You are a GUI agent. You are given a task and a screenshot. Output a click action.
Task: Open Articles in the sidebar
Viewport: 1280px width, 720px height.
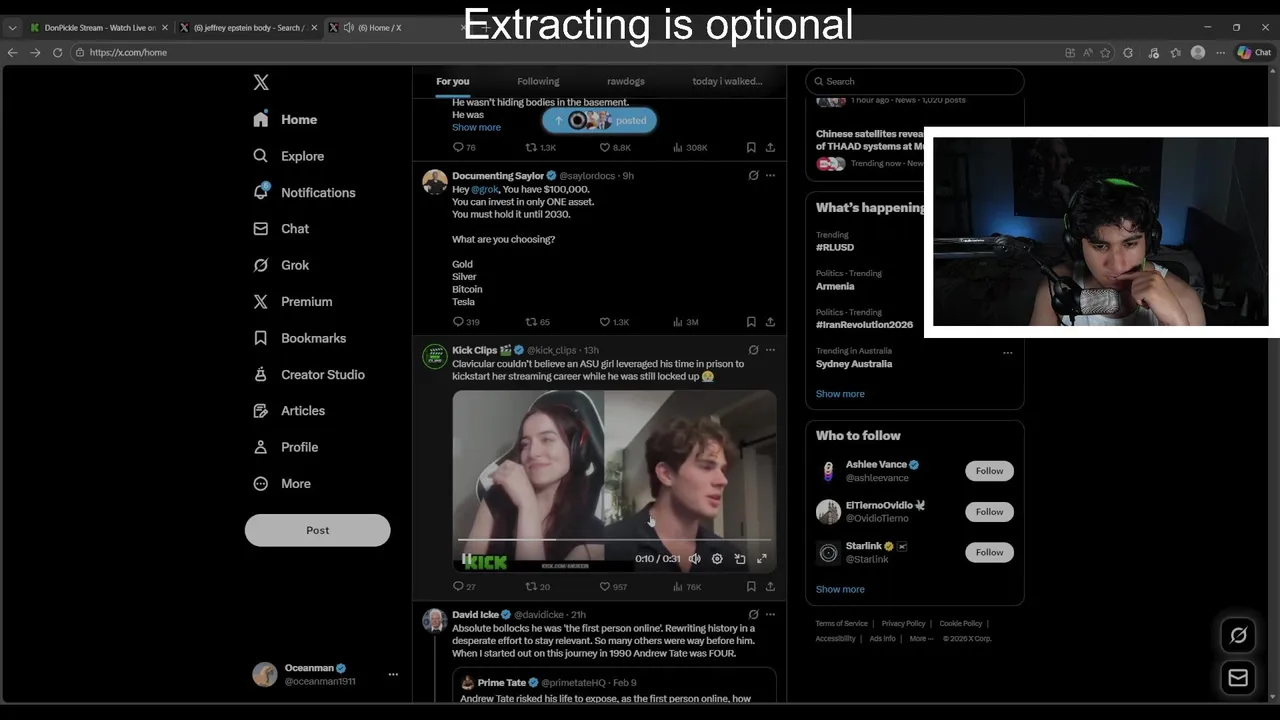[x=288, y=410]
